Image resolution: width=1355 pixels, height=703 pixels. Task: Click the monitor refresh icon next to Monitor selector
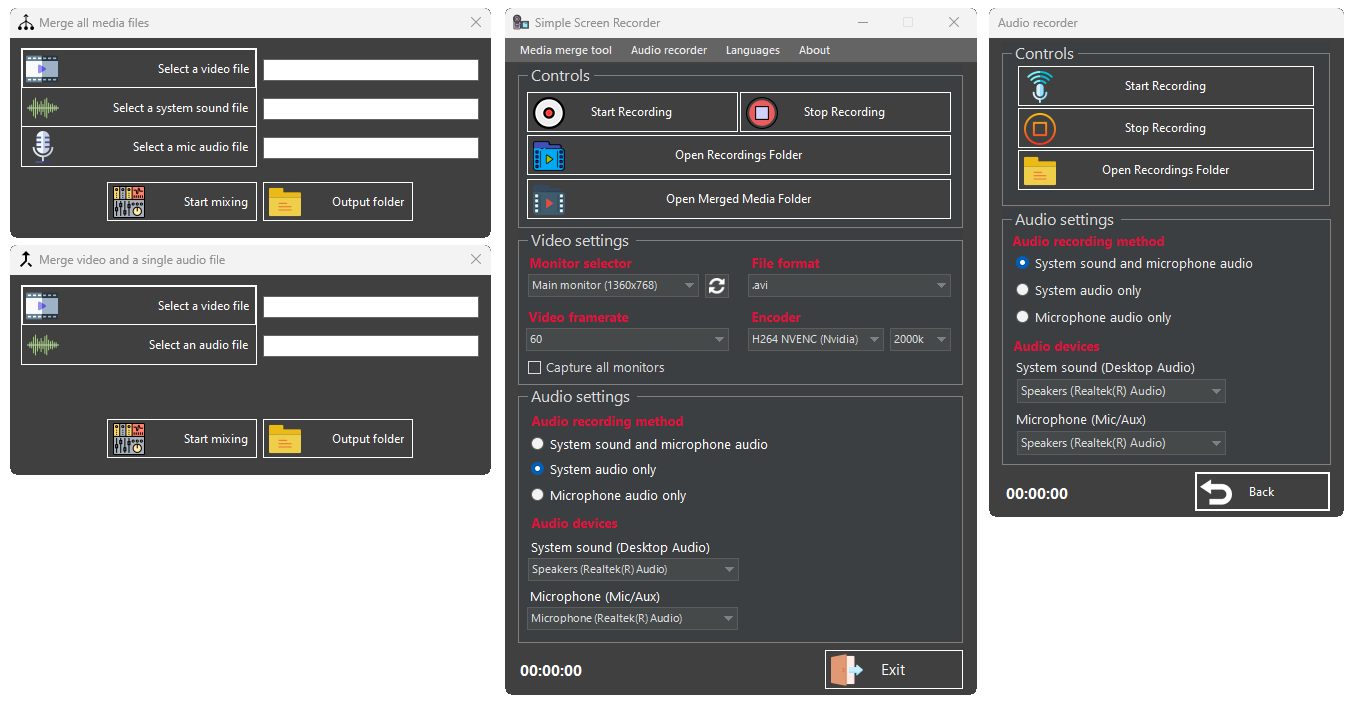716,285
